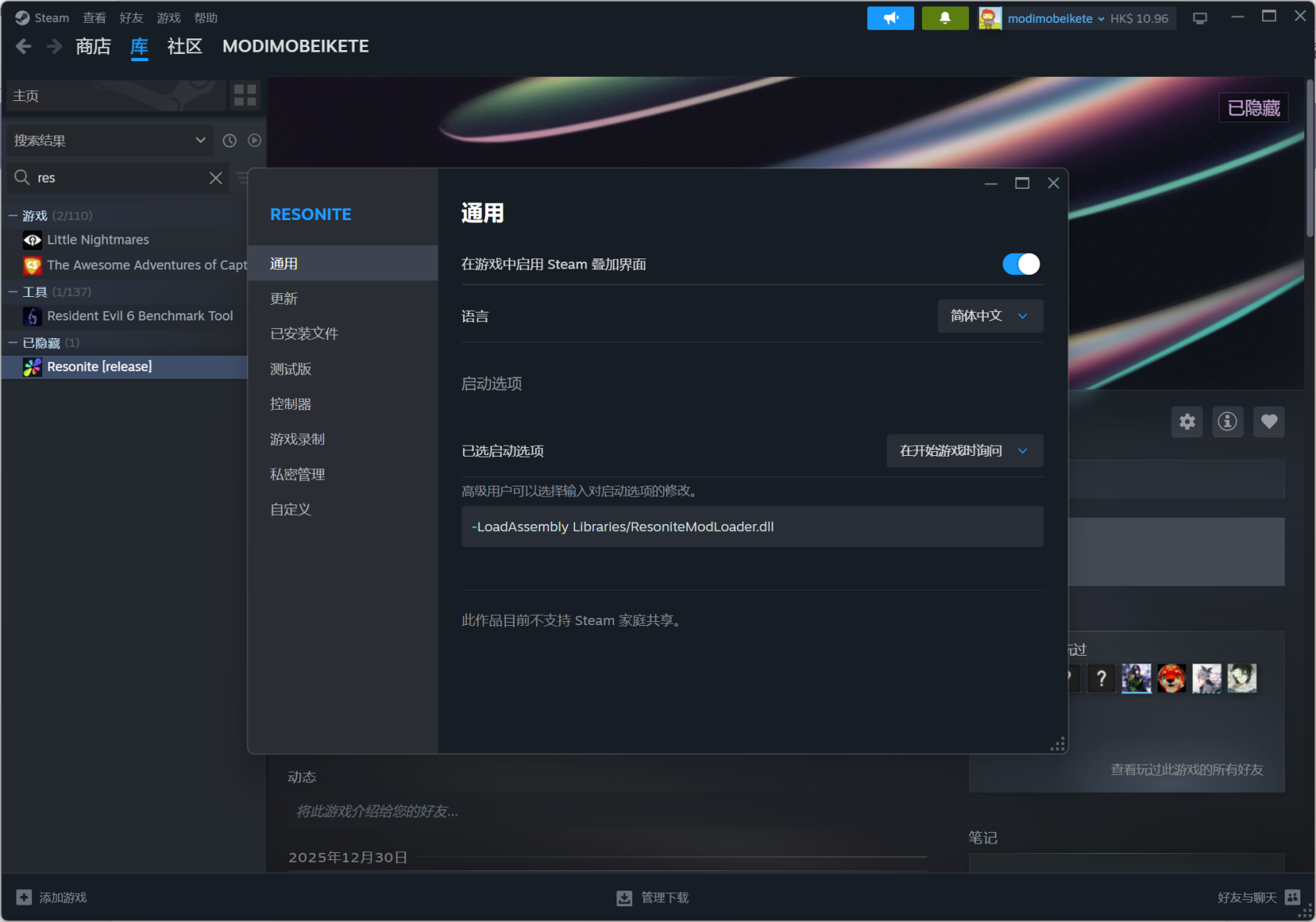1316x922 pixels.
Task: Open the 好友 menu in menu bar
Action: pos(131,18)
